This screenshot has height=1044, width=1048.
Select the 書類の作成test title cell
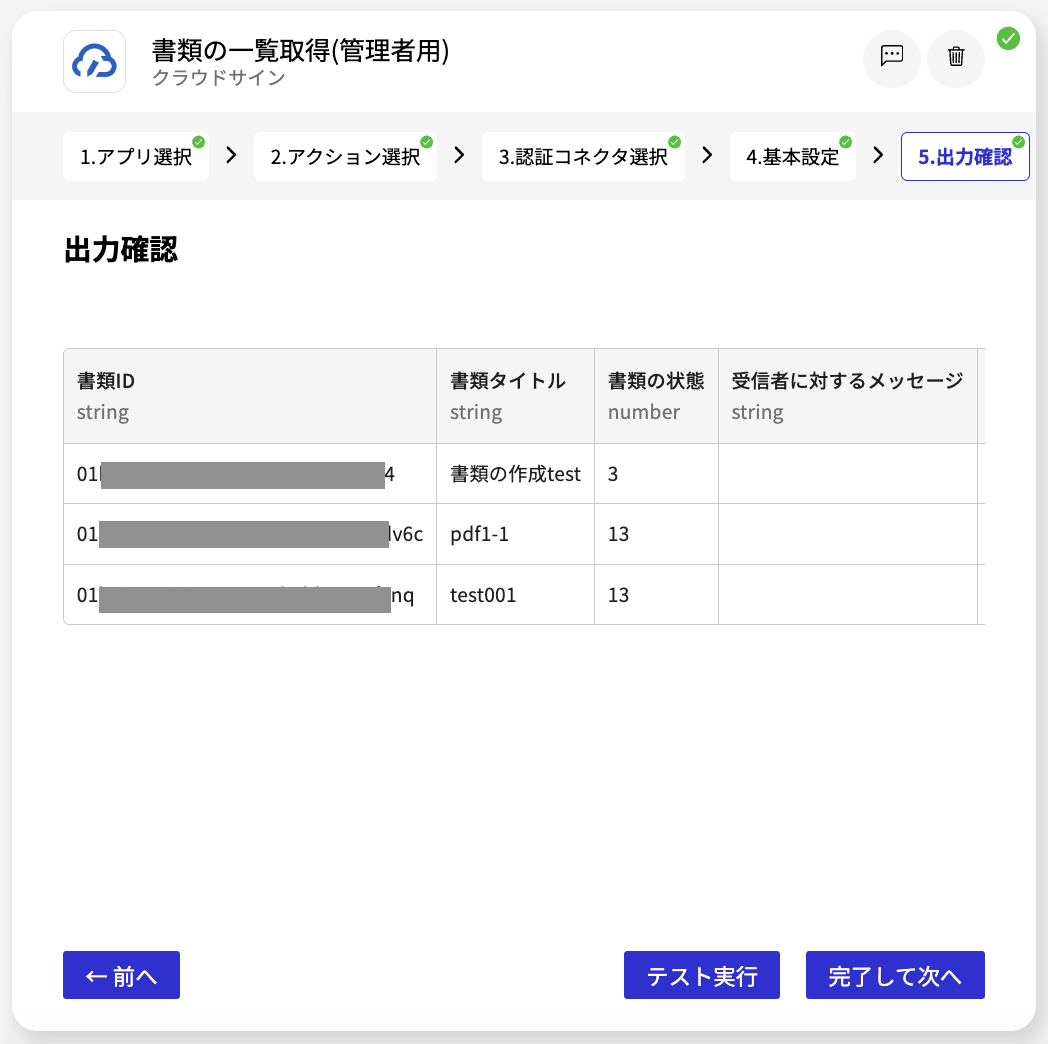coord(515,474)
